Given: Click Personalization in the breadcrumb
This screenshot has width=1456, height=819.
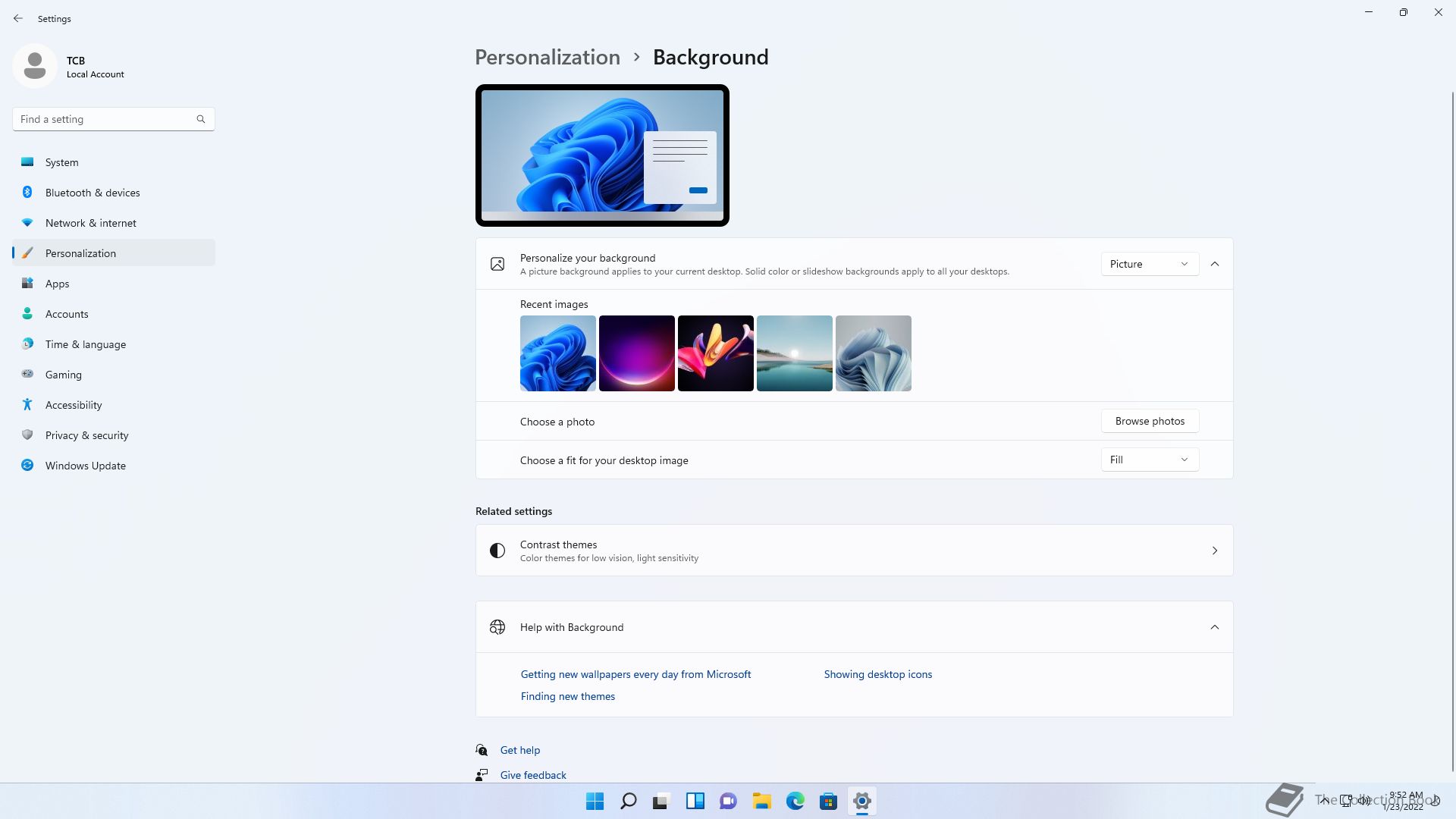Looking at the screenshot, I should [548, 57].
